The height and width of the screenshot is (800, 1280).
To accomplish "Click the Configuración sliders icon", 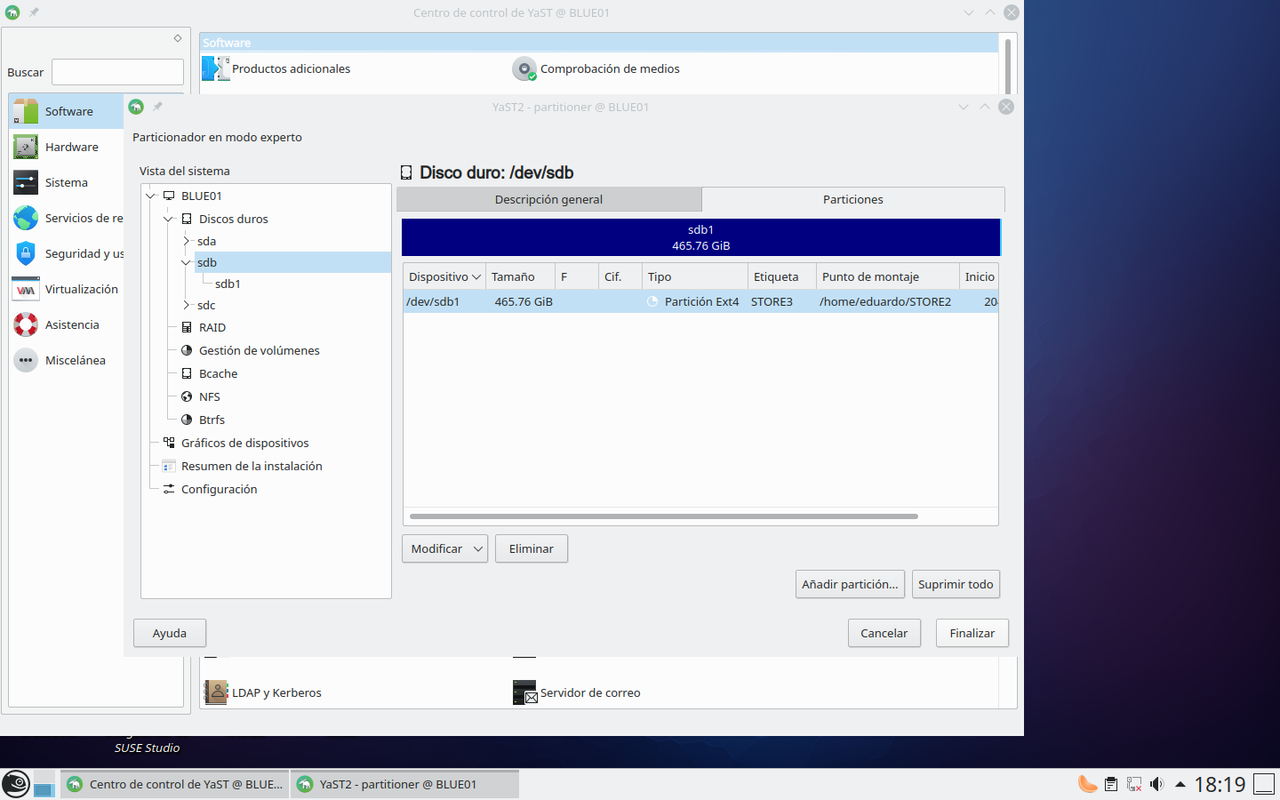I will pyautogui.click(x=169, y=489).
